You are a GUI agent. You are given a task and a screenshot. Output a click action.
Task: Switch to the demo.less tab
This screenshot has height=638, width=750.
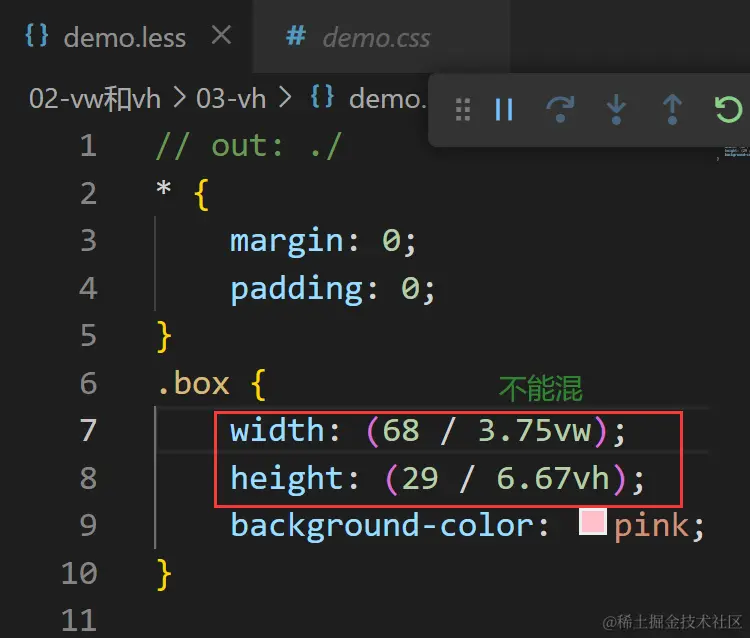(124, 37)
